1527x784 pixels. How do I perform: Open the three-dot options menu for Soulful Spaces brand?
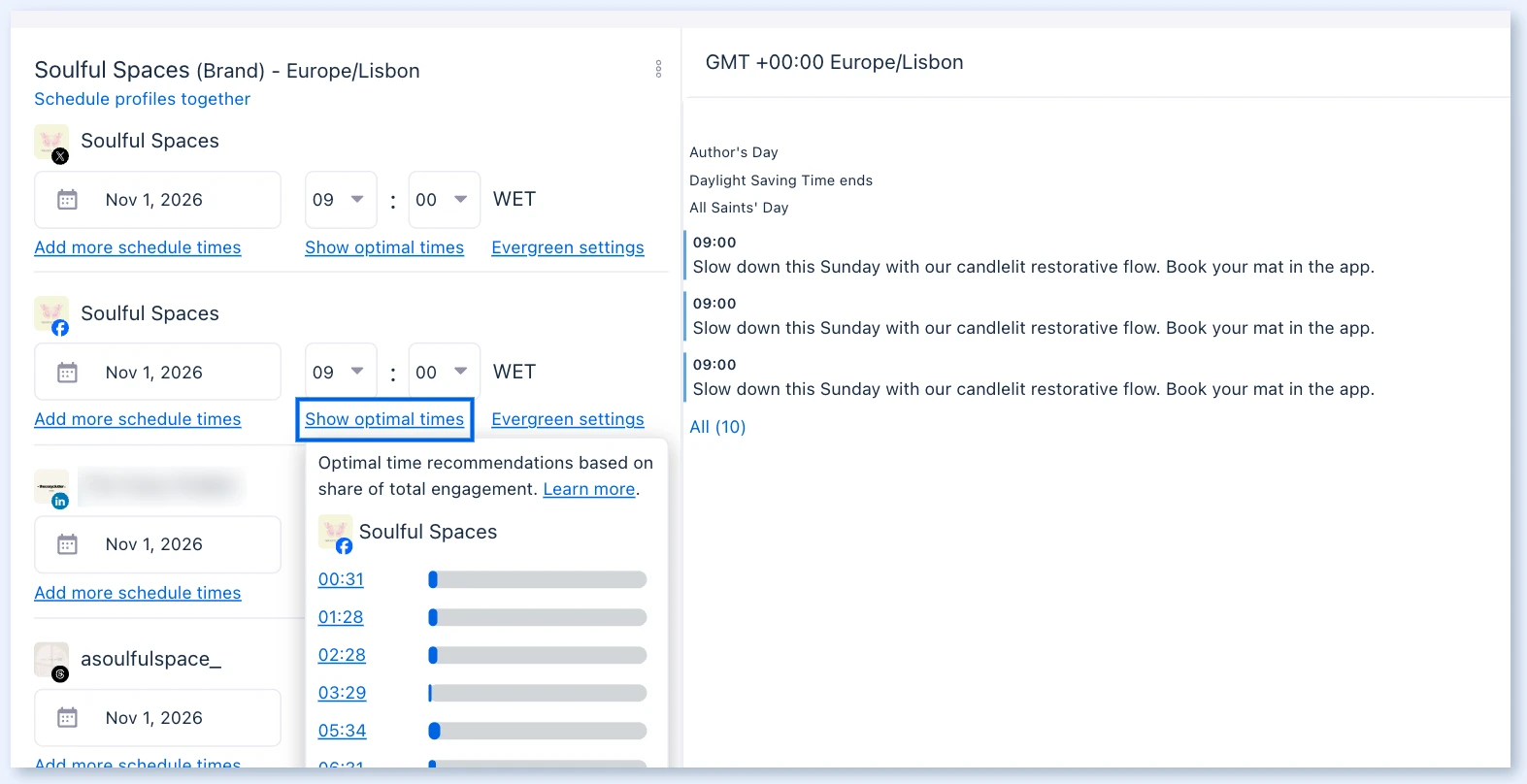point(658,69)
